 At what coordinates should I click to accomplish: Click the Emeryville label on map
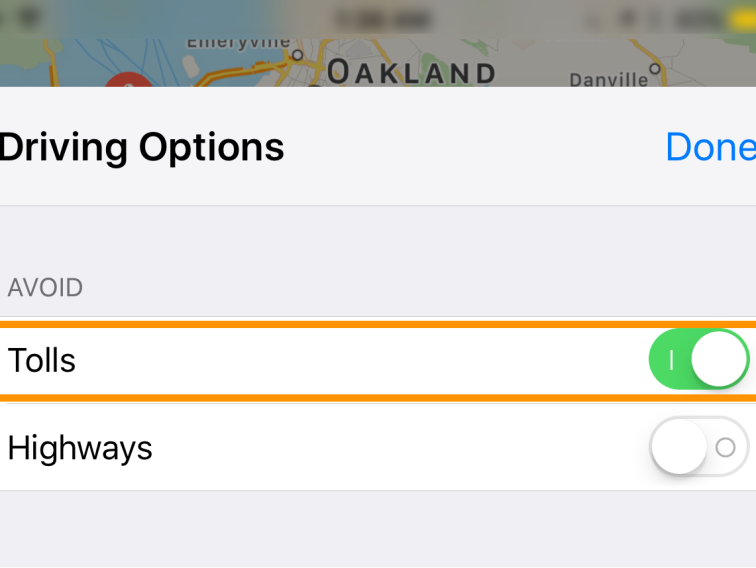click(238, 43)
